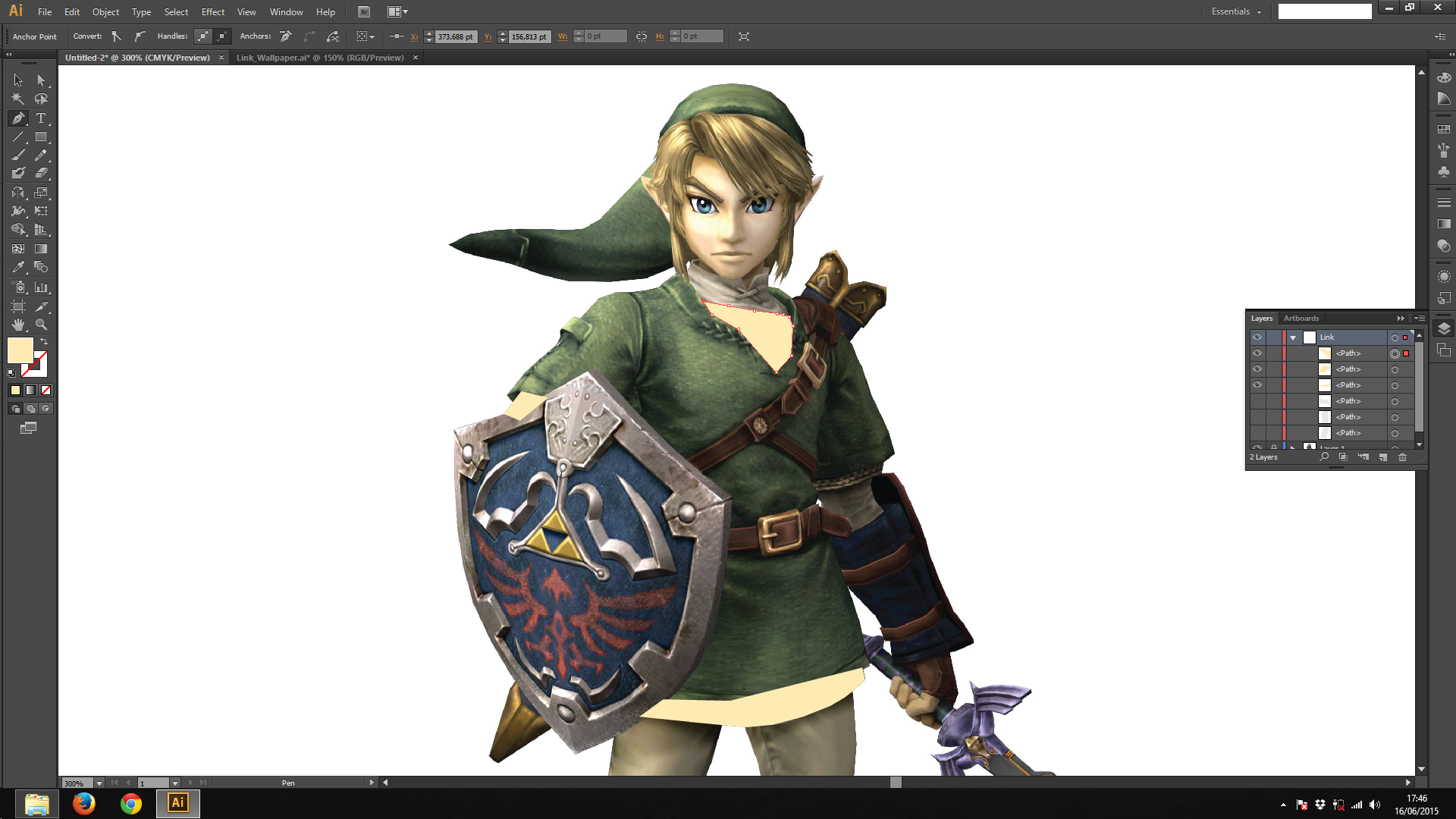This screenshot has width=1456, height=819.
Task: Show the sixth hidden Path sublayer
Action: pos(1257,433)
